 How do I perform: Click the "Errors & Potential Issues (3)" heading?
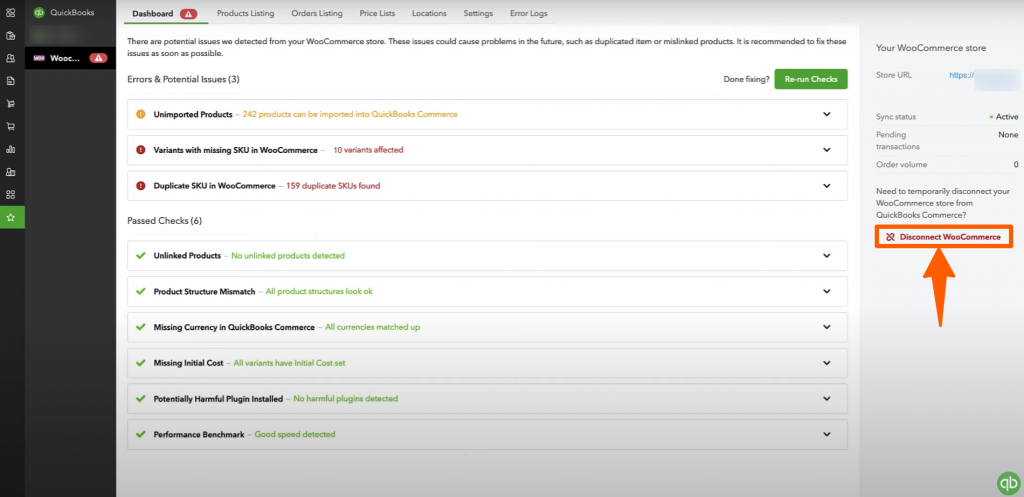click(x=184, y=79)
